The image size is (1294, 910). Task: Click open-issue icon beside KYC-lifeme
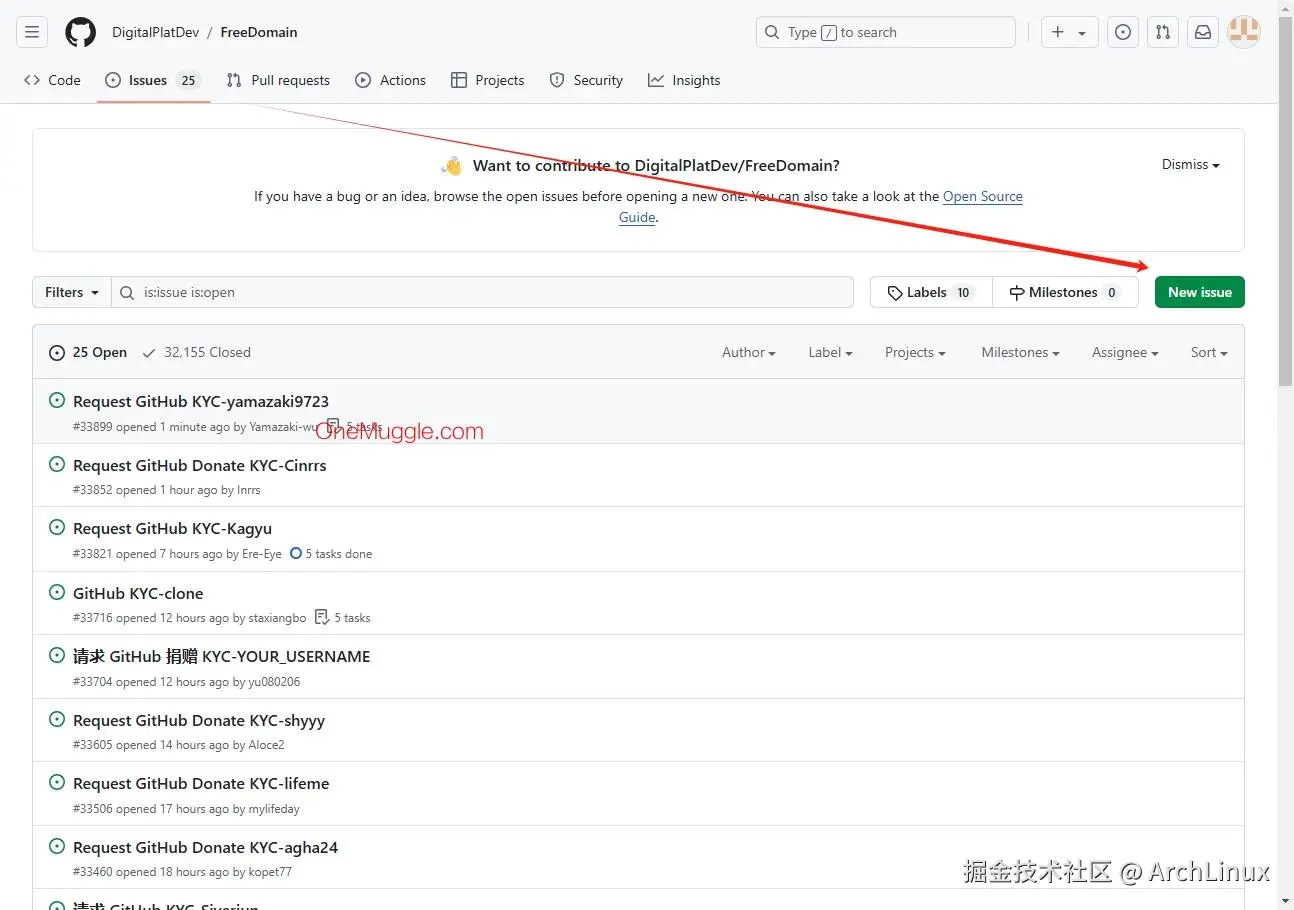click(57, 782)
